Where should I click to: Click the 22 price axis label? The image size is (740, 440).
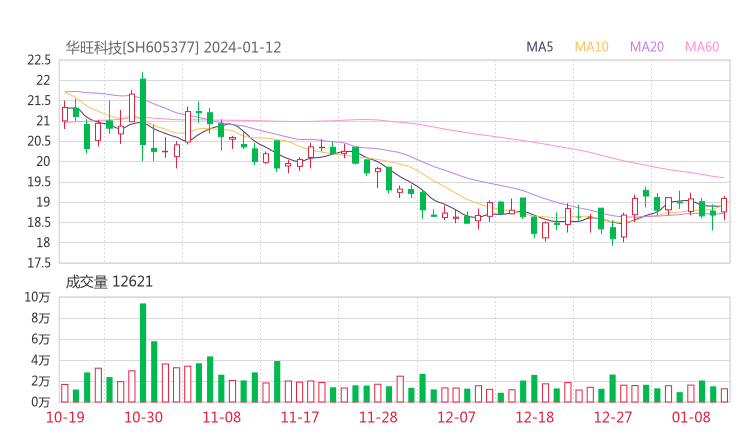coord(43,80)
